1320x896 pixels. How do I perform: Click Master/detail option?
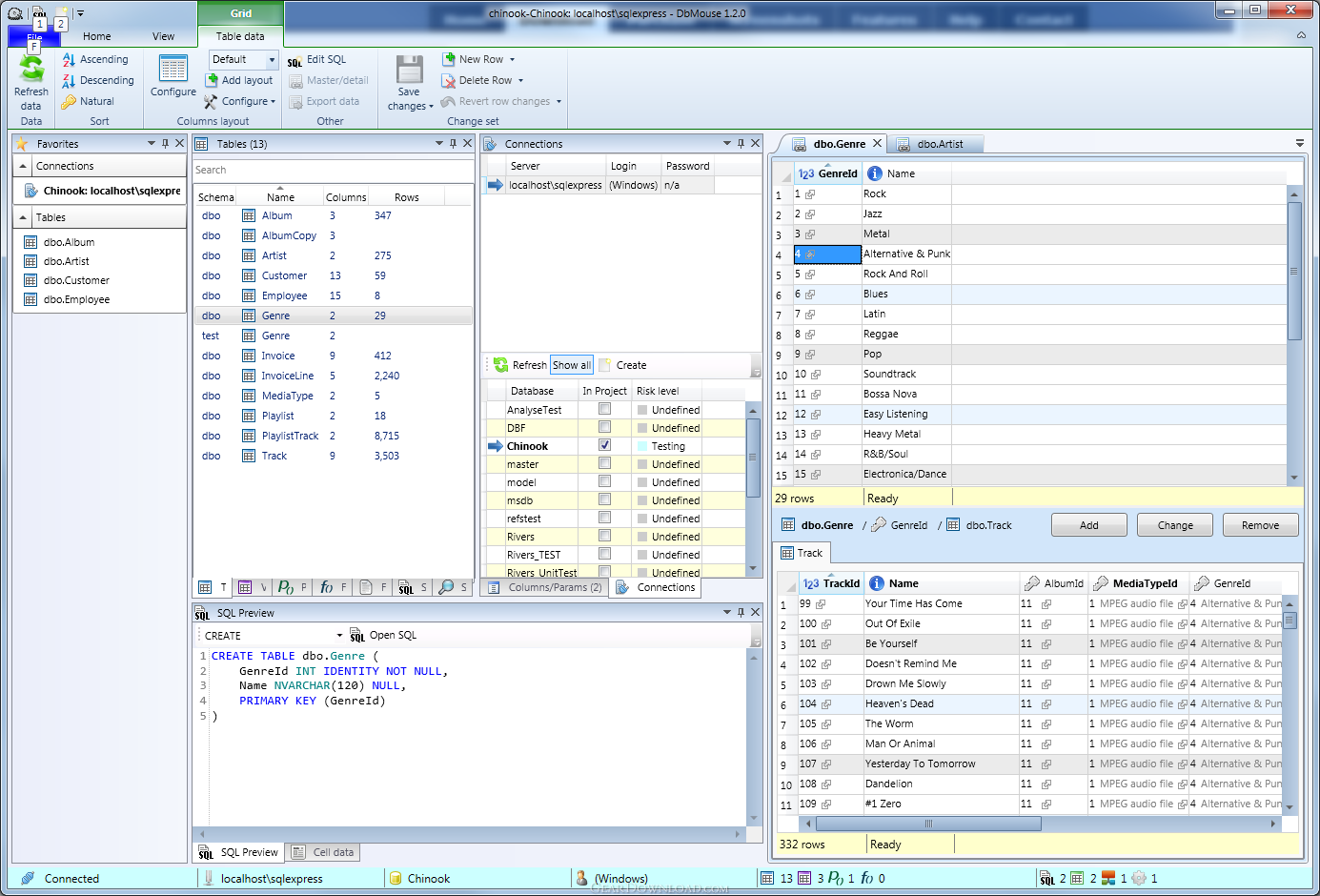[329, 80]
